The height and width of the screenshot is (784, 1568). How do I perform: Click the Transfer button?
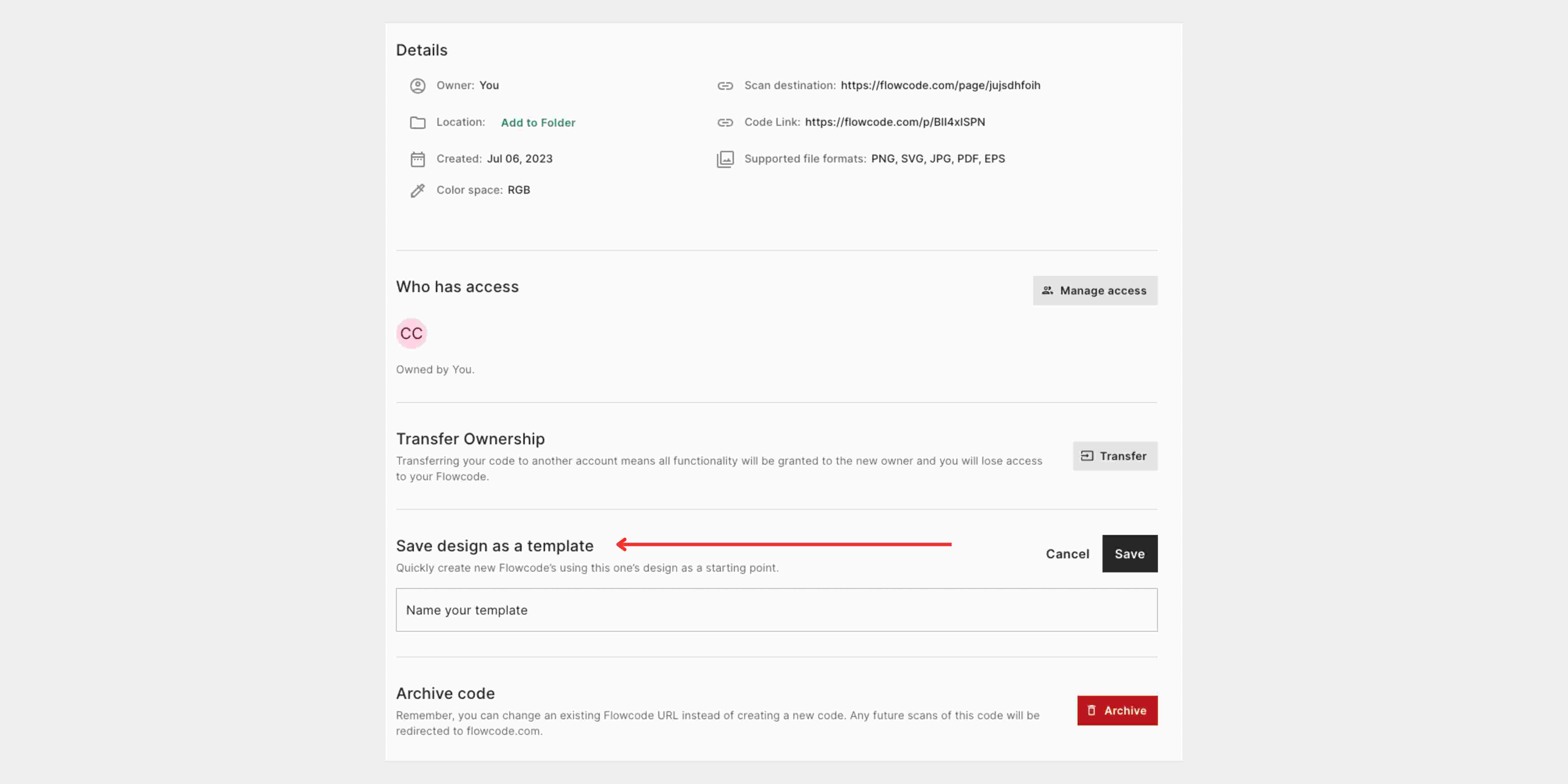coord(1115,456)
